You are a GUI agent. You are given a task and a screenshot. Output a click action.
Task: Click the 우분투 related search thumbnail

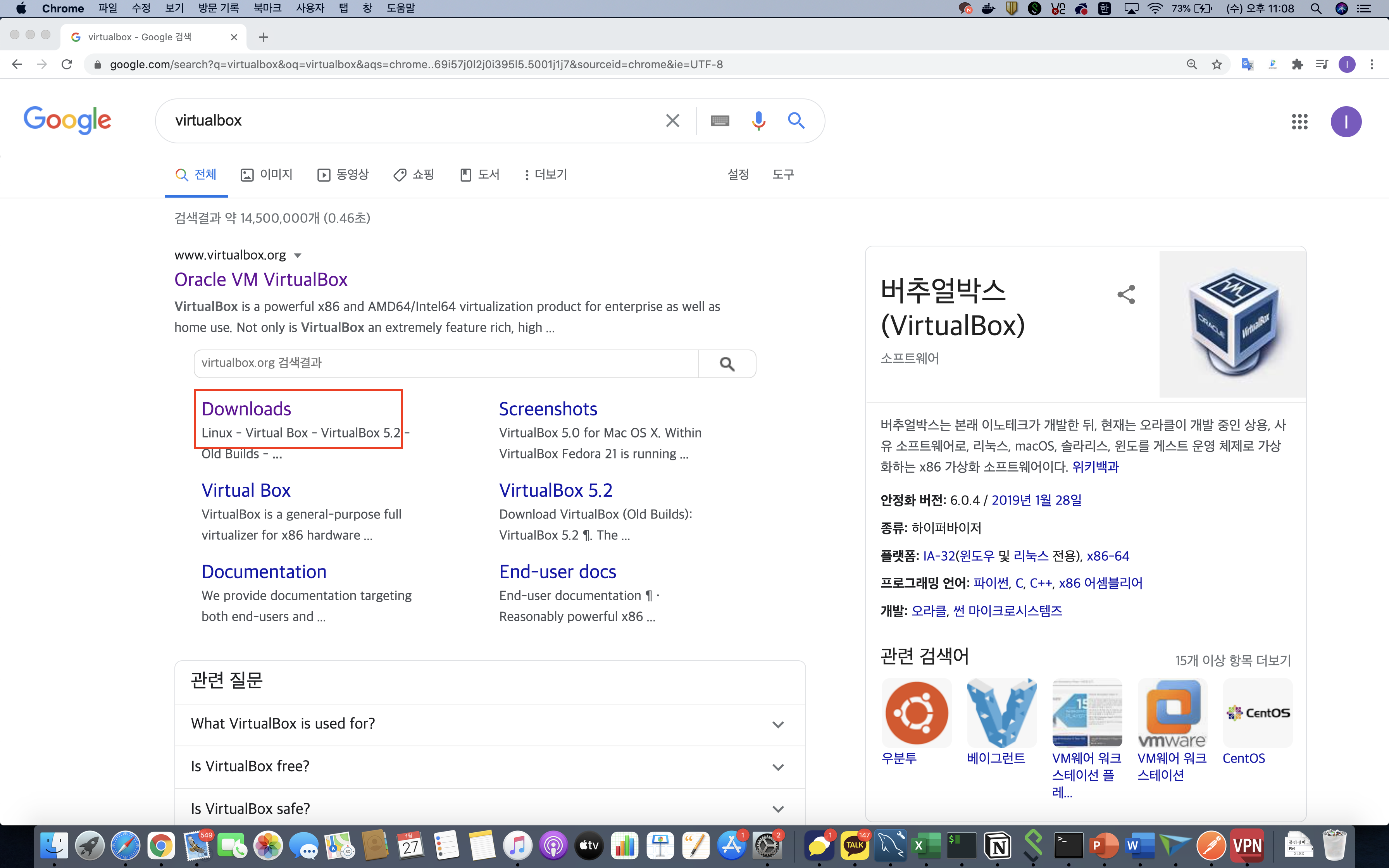click(x=916, y=713)
